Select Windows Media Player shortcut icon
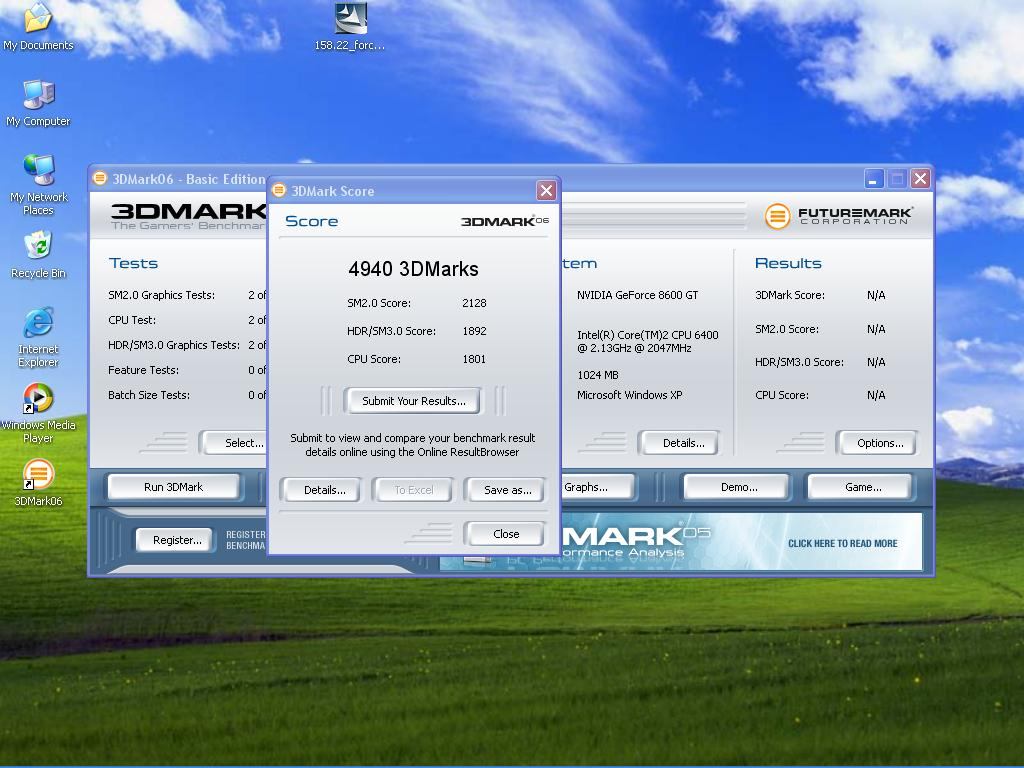Viewport: 1024px width, 768px height. (38, 413)
